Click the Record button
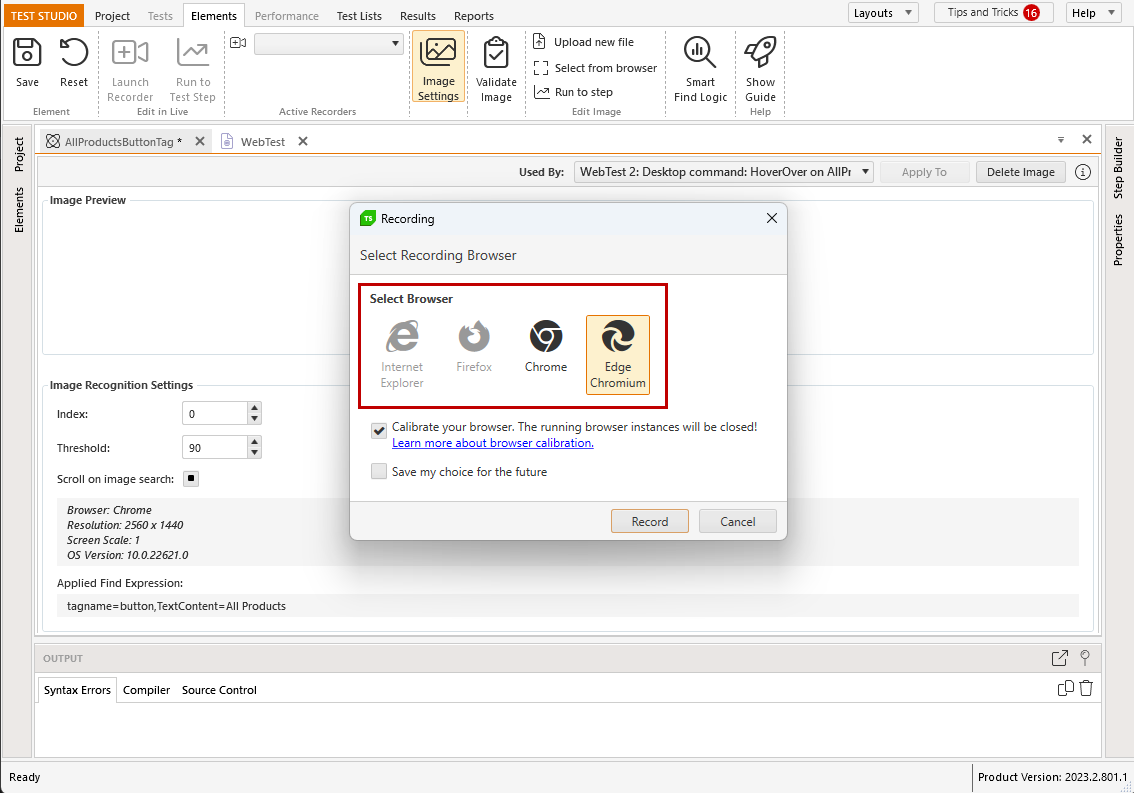Image resolution: width=1134 pixels, height=793 pixels. 649,521
